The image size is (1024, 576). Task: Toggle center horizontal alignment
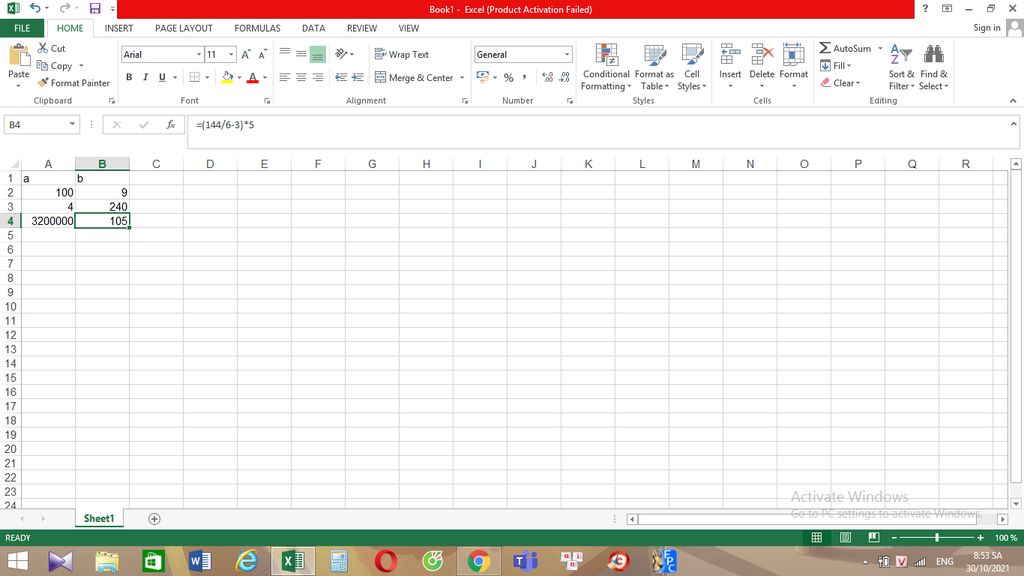pyautogui.click(x=301, y=77)
